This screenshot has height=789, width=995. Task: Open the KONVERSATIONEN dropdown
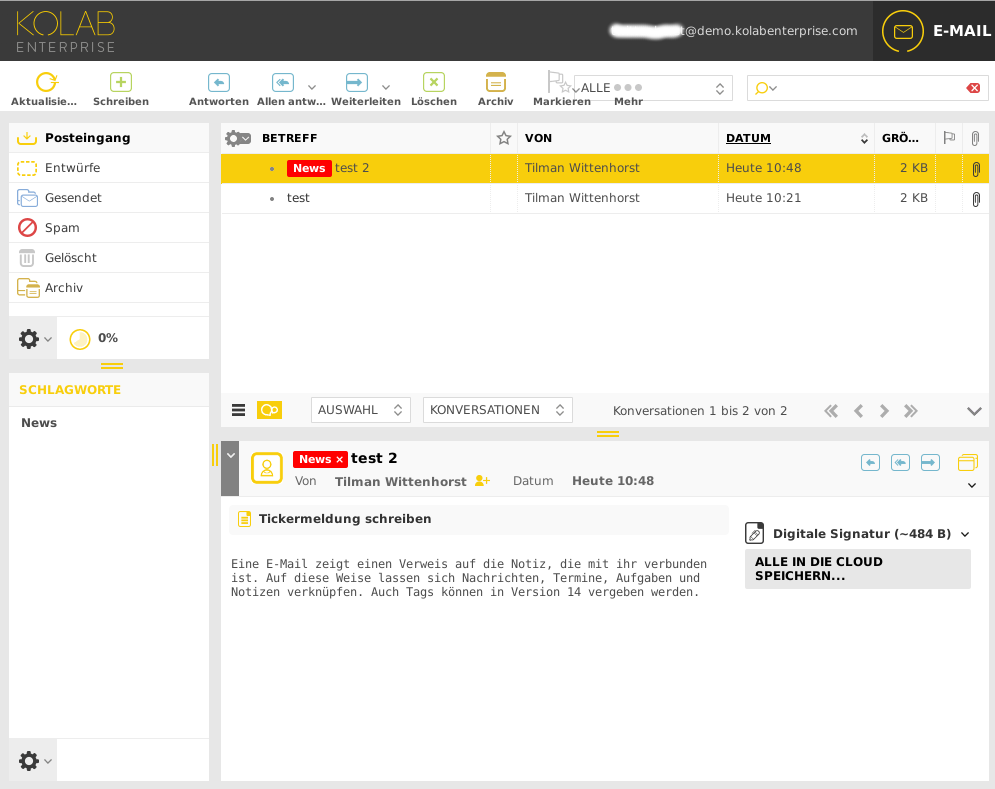coord(497,410)
